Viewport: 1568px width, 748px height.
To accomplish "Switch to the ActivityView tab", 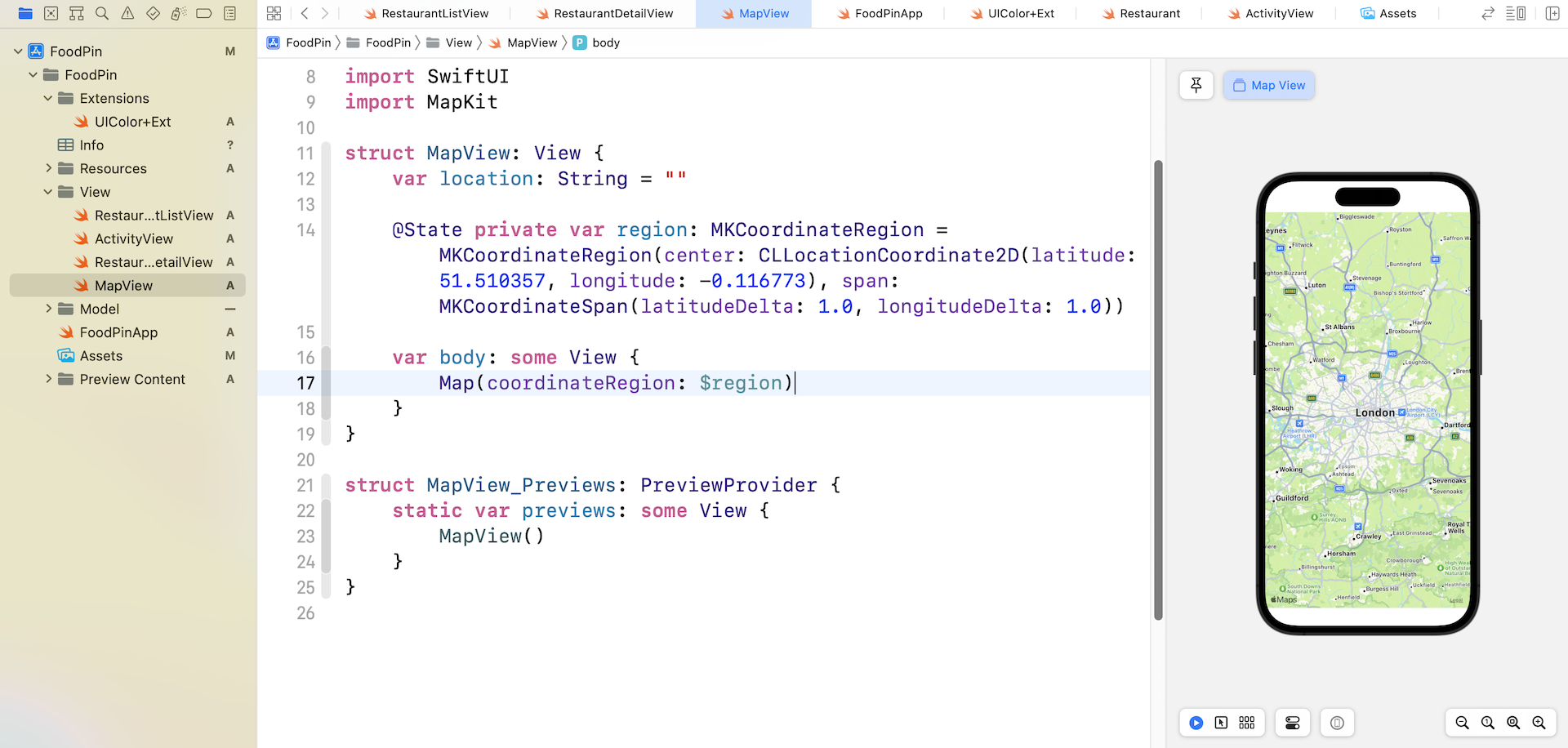I will [1271, 13].
